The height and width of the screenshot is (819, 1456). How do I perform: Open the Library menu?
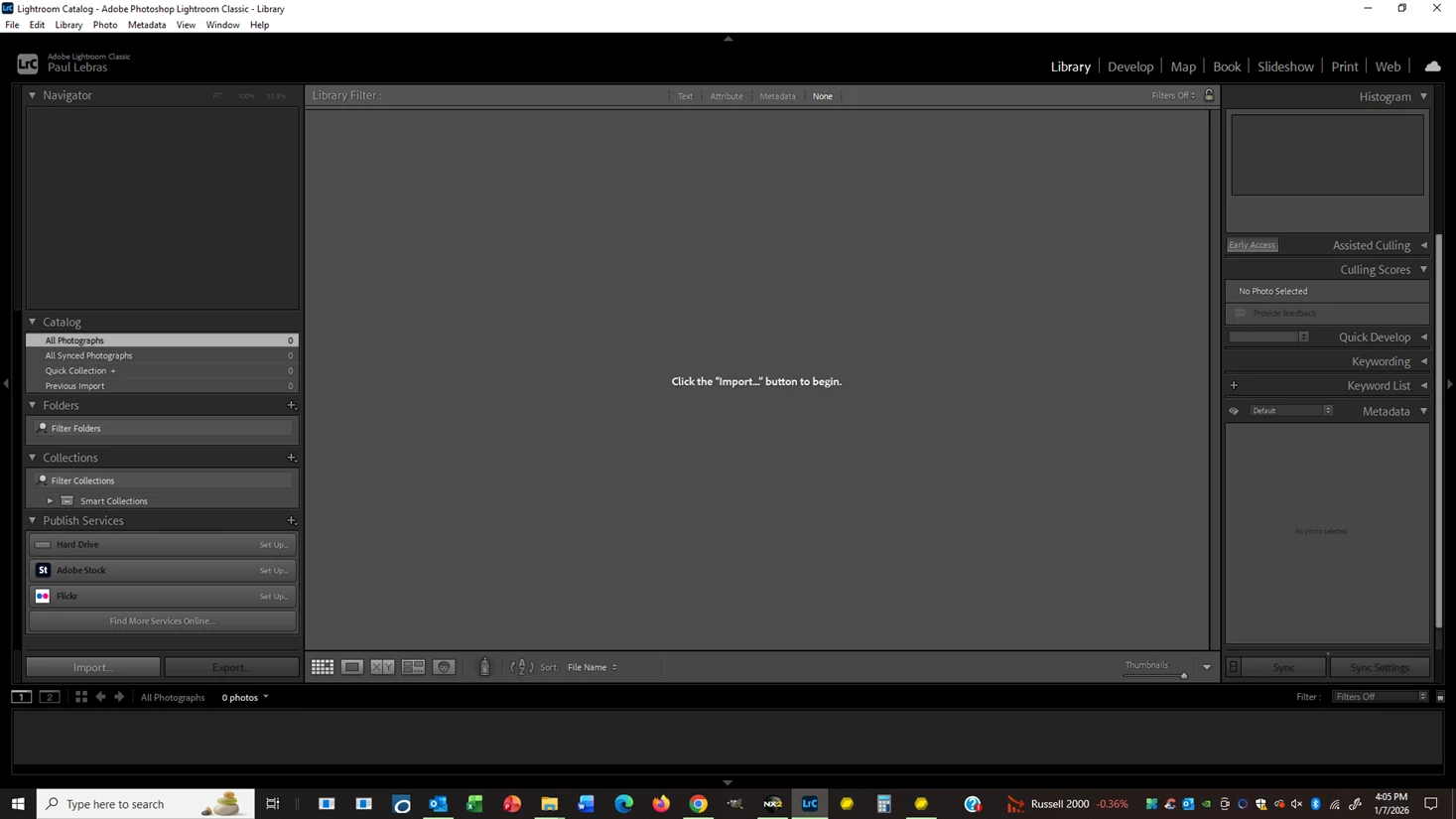tap(68, 25)
